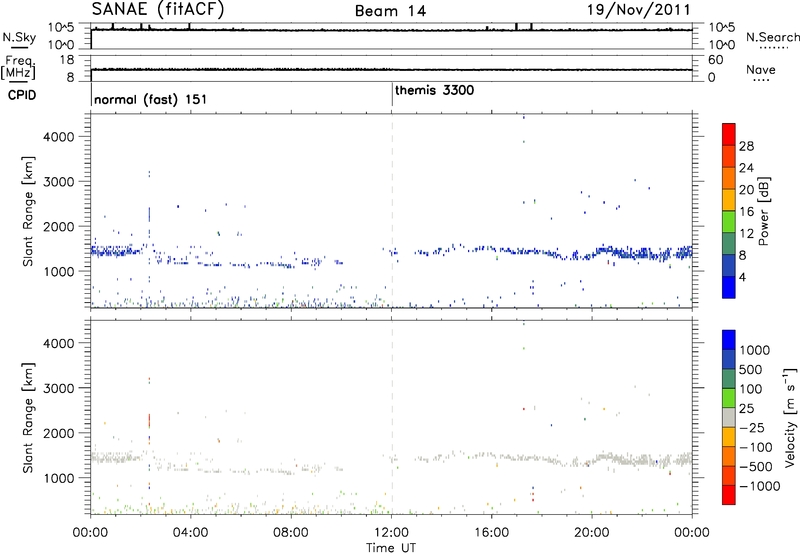
Task: Click the '-1000' label on Velocity color bar
Action: coord(760,486)
